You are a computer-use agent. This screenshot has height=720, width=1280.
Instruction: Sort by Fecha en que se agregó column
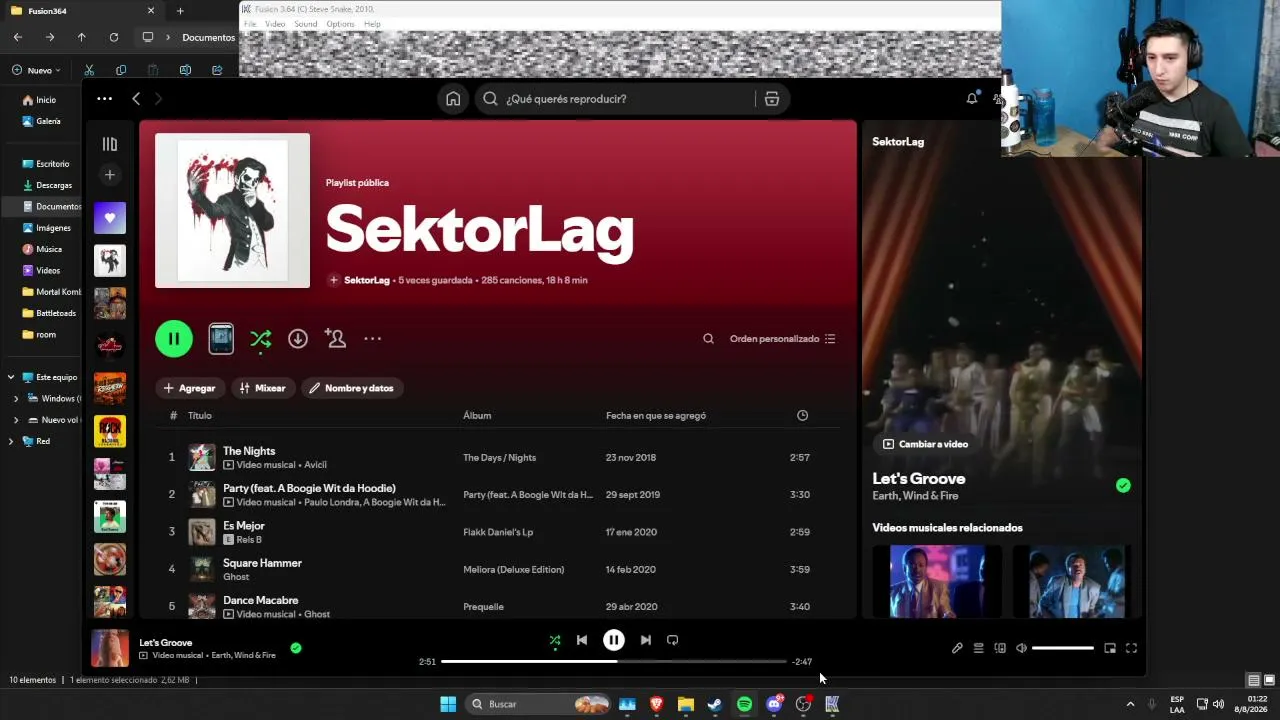pos(656,416)
